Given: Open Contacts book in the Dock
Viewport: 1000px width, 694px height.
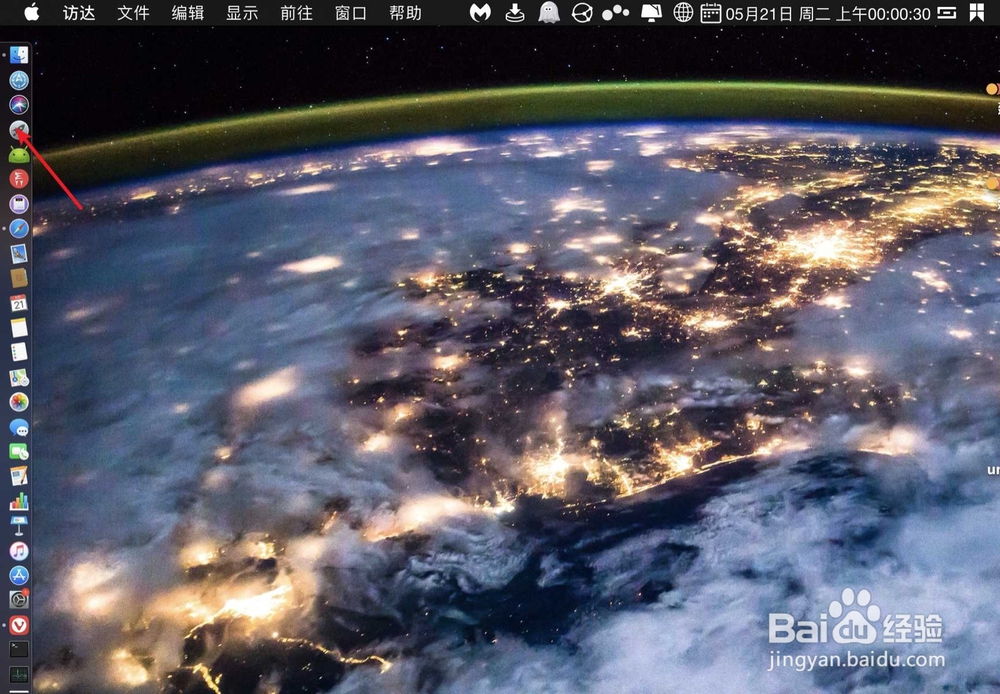Looking at the screenshot, I should click(x=19, y=278).
